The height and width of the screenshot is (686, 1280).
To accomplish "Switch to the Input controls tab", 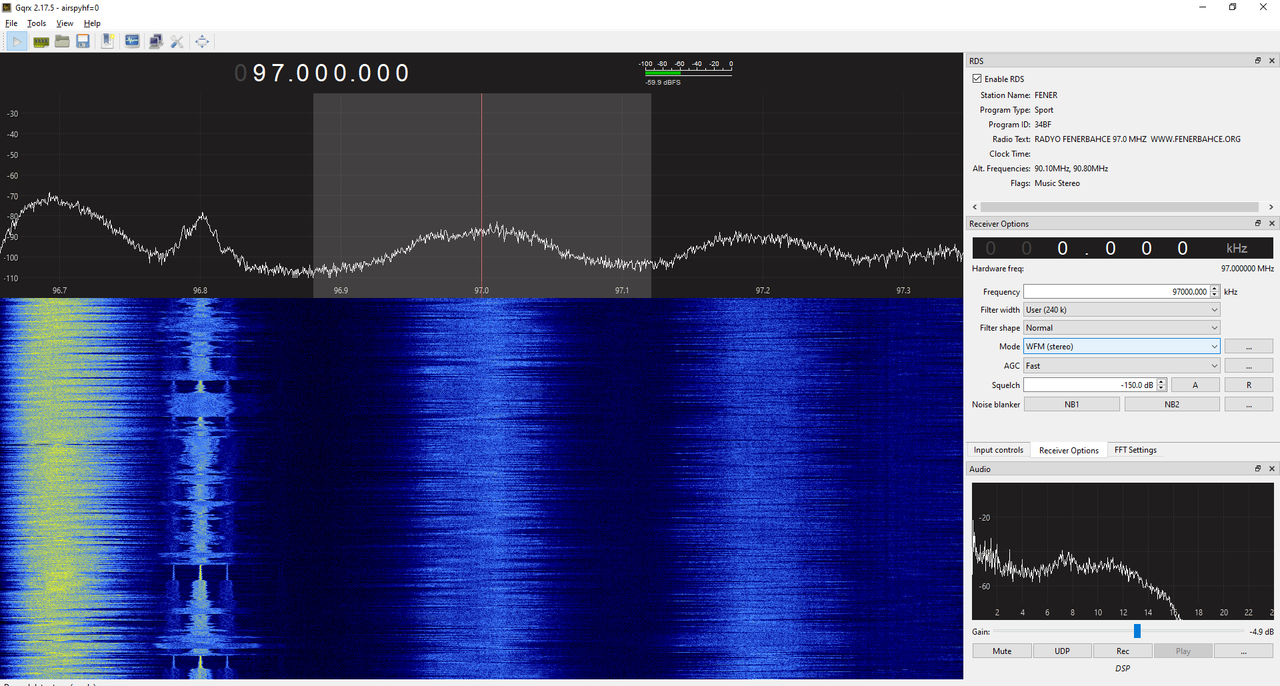I will [x=998, y=450].
